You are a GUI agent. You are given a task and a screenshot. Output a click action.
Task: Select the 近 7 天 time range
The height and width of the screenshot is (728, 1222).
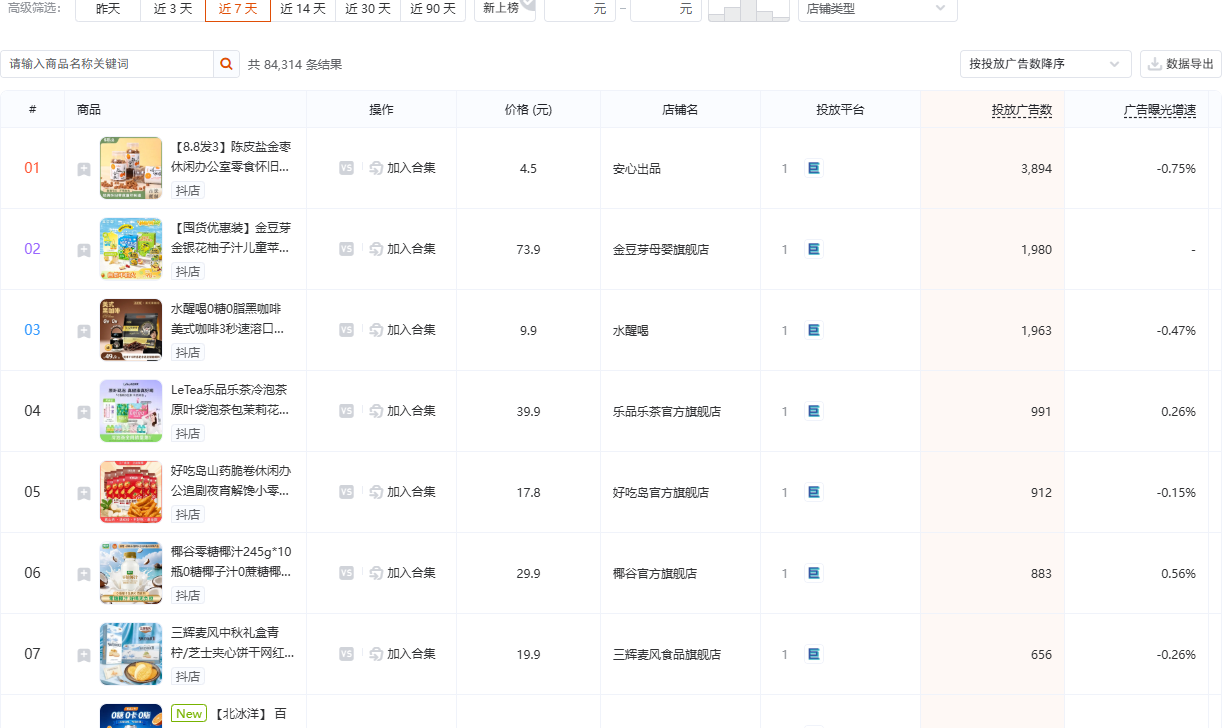pyautogui.click(x=238, y=8)
